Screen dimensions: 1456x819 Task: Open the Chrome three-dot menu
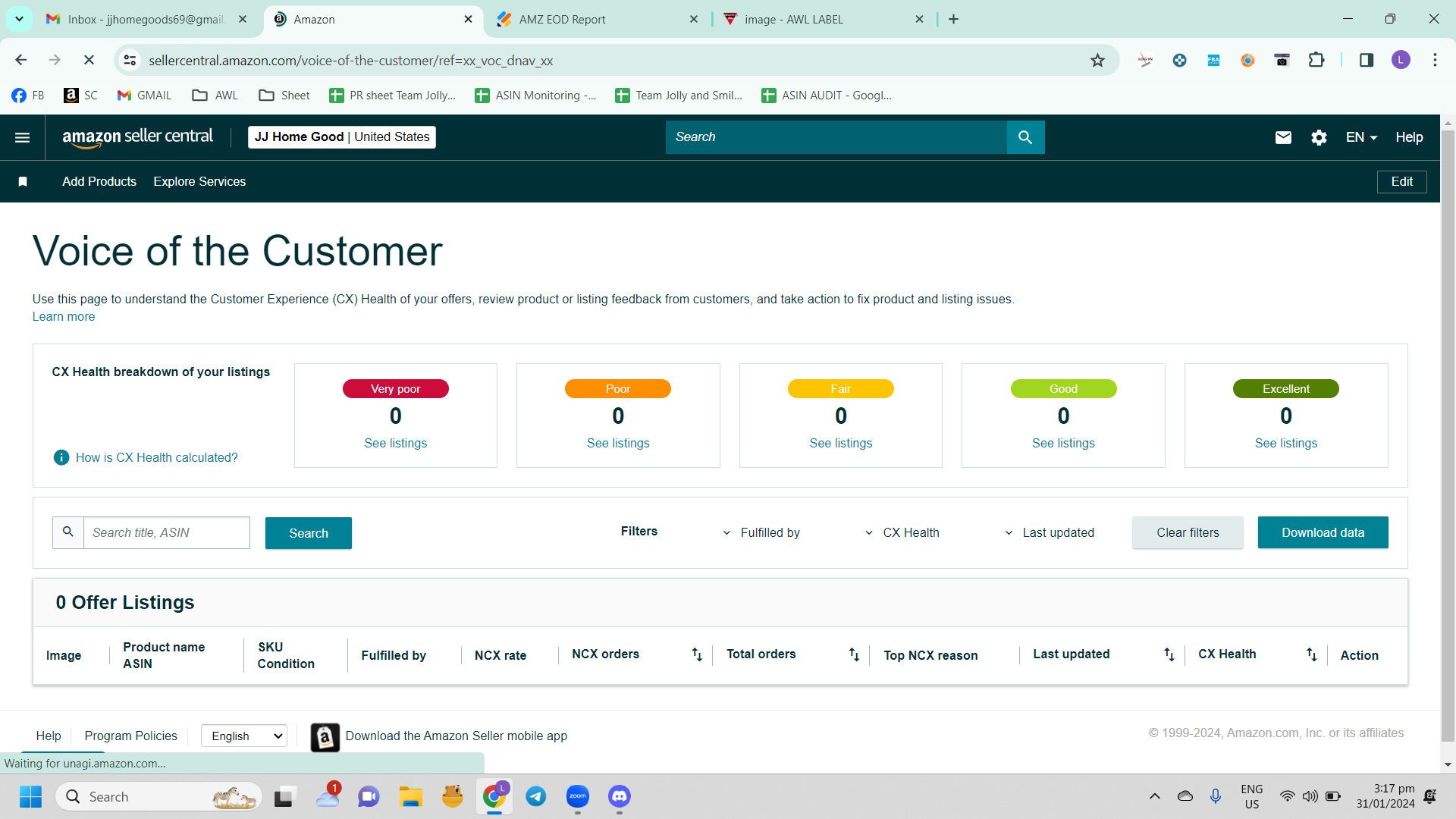point(1435,61)
